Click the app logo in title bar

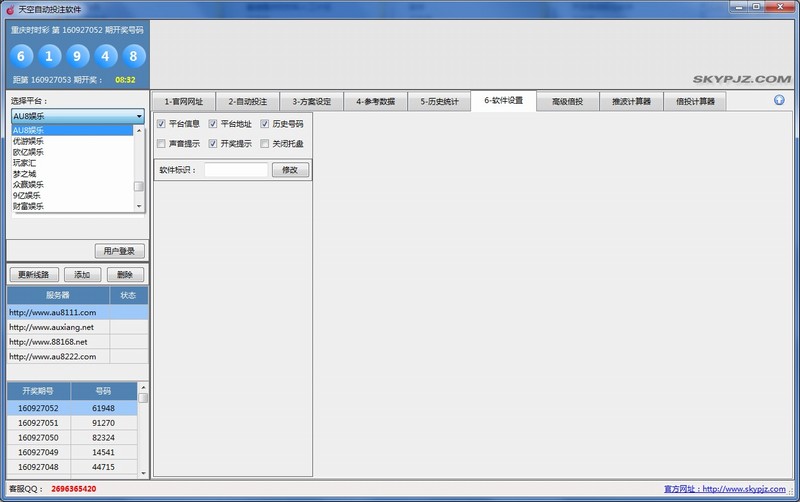click(9, 8)
